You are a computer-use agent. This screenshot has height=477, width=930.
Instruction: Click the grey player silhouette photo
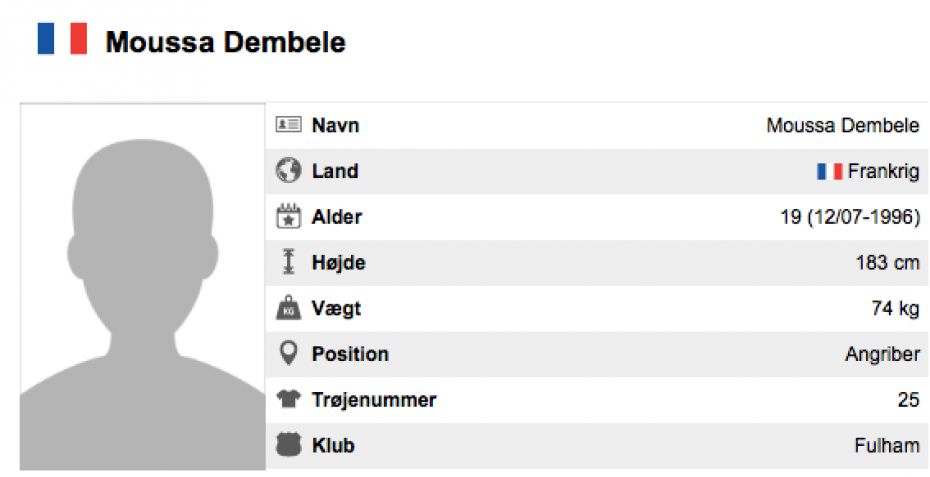tap(142, 287)
